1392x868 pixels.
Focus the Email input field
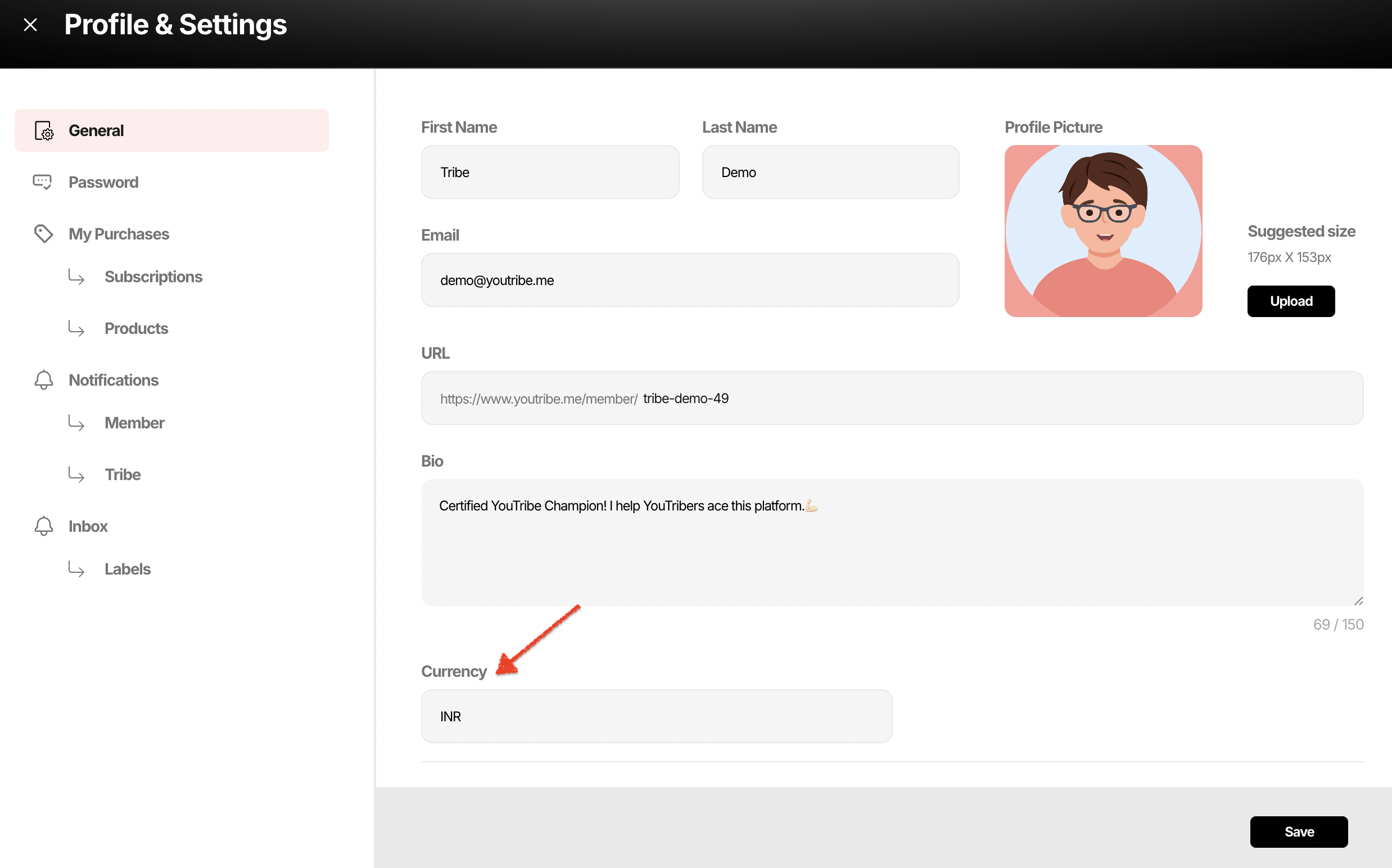(x=689, y=280)
